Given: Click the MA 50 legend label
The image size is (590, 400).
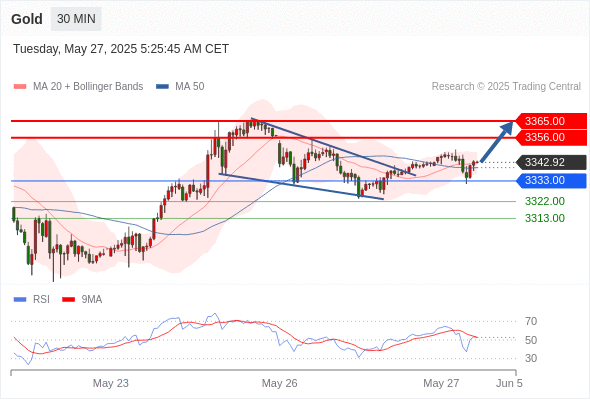Looking at the screenshot, I should tap(190, 87).
